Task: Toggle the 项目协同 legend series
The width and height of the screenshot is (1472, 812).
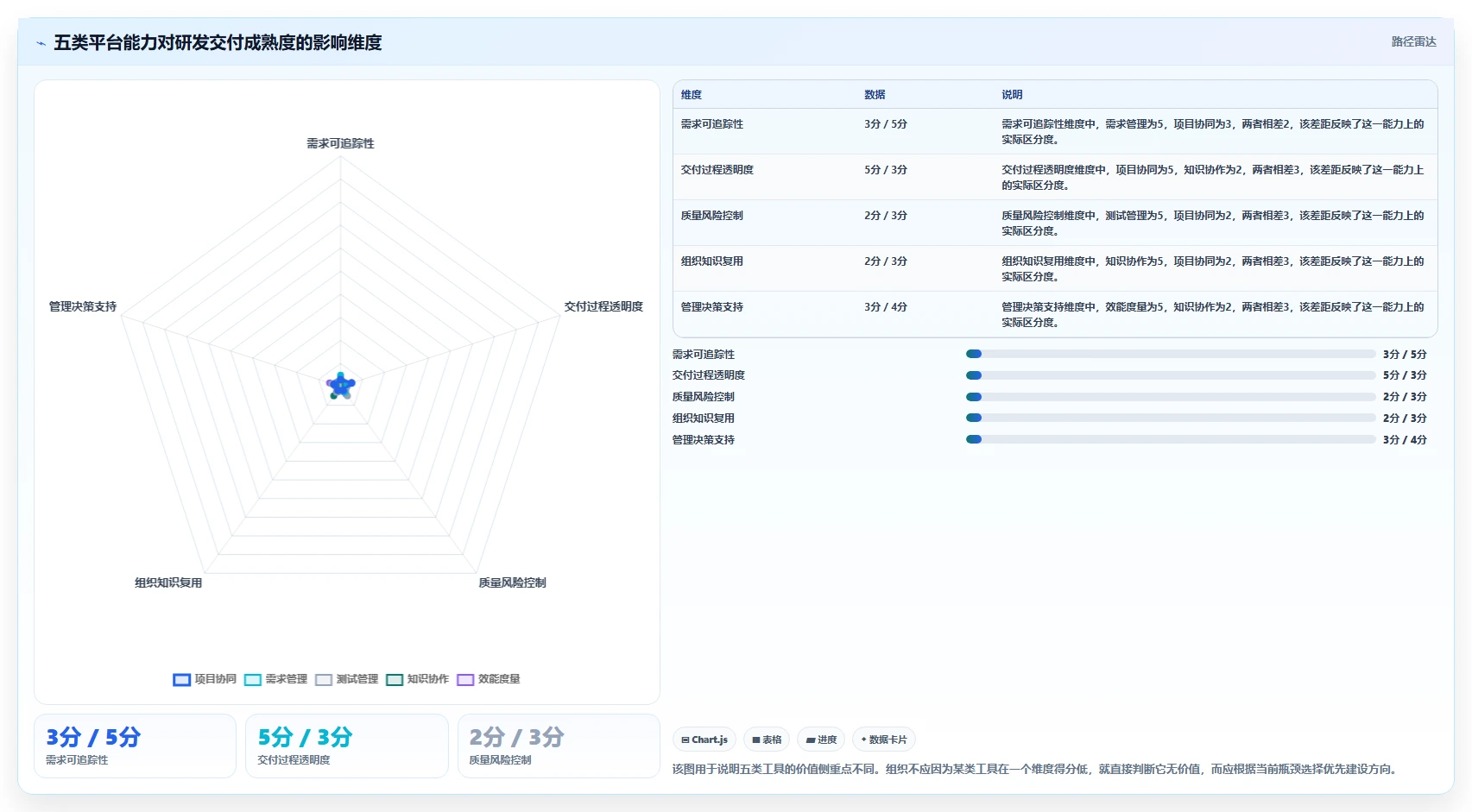Action: [205, 679]
